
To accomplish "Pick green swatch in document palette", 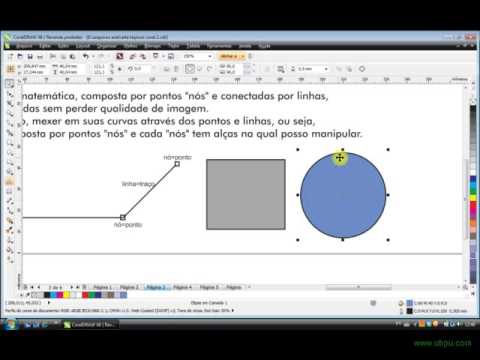I will point(92,295).
